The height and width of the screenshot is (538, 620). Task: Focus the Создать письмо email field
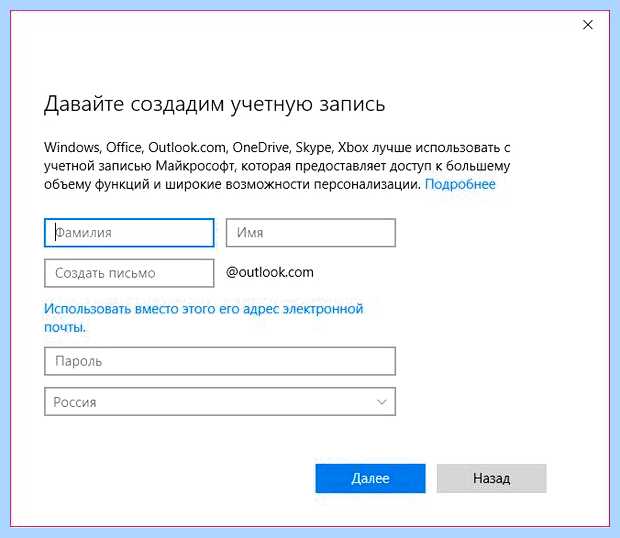click(x=129, y=273)
